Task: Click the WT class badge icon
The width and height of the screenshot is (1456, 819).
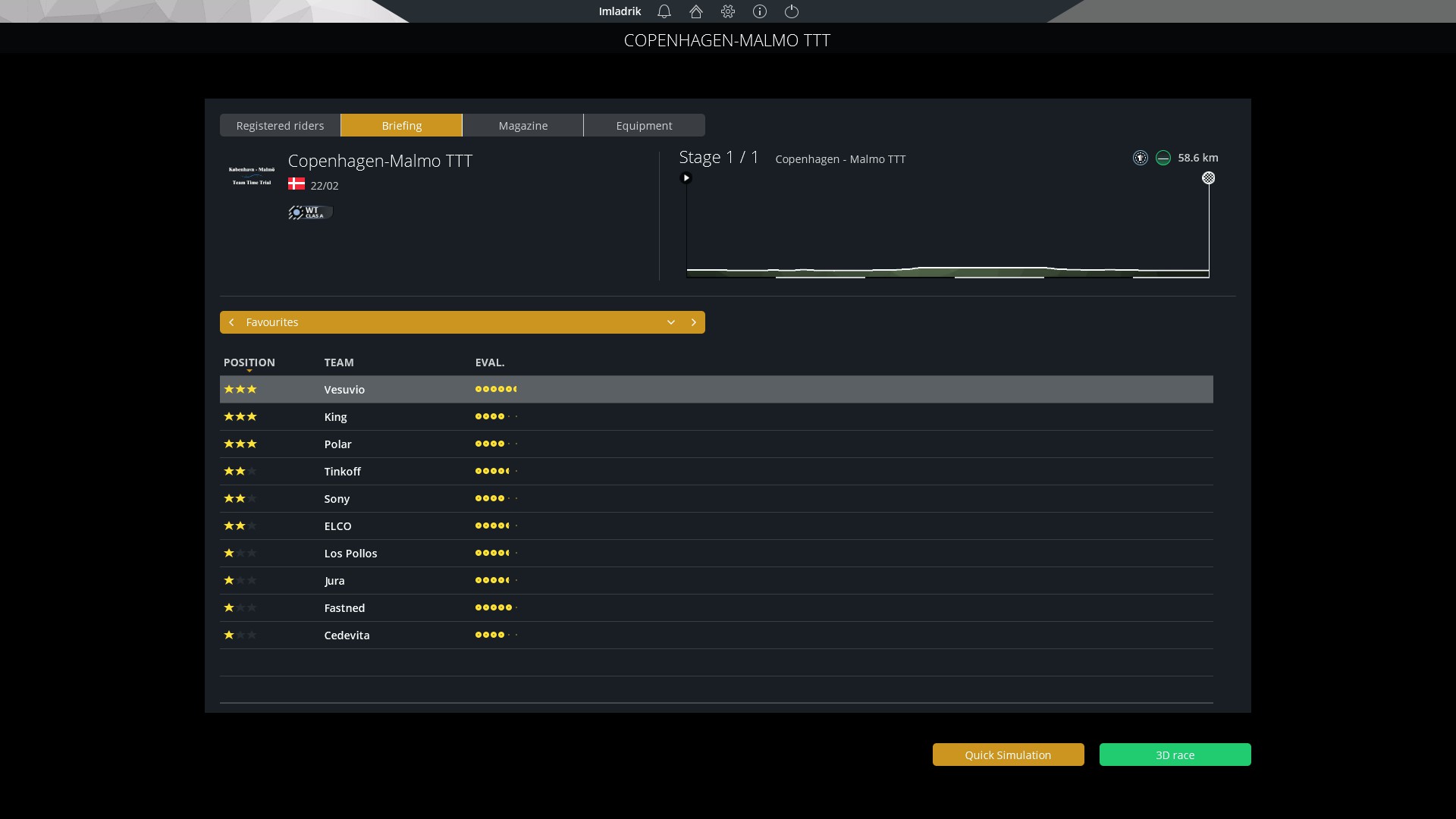Action: click(x=310, y=212)
